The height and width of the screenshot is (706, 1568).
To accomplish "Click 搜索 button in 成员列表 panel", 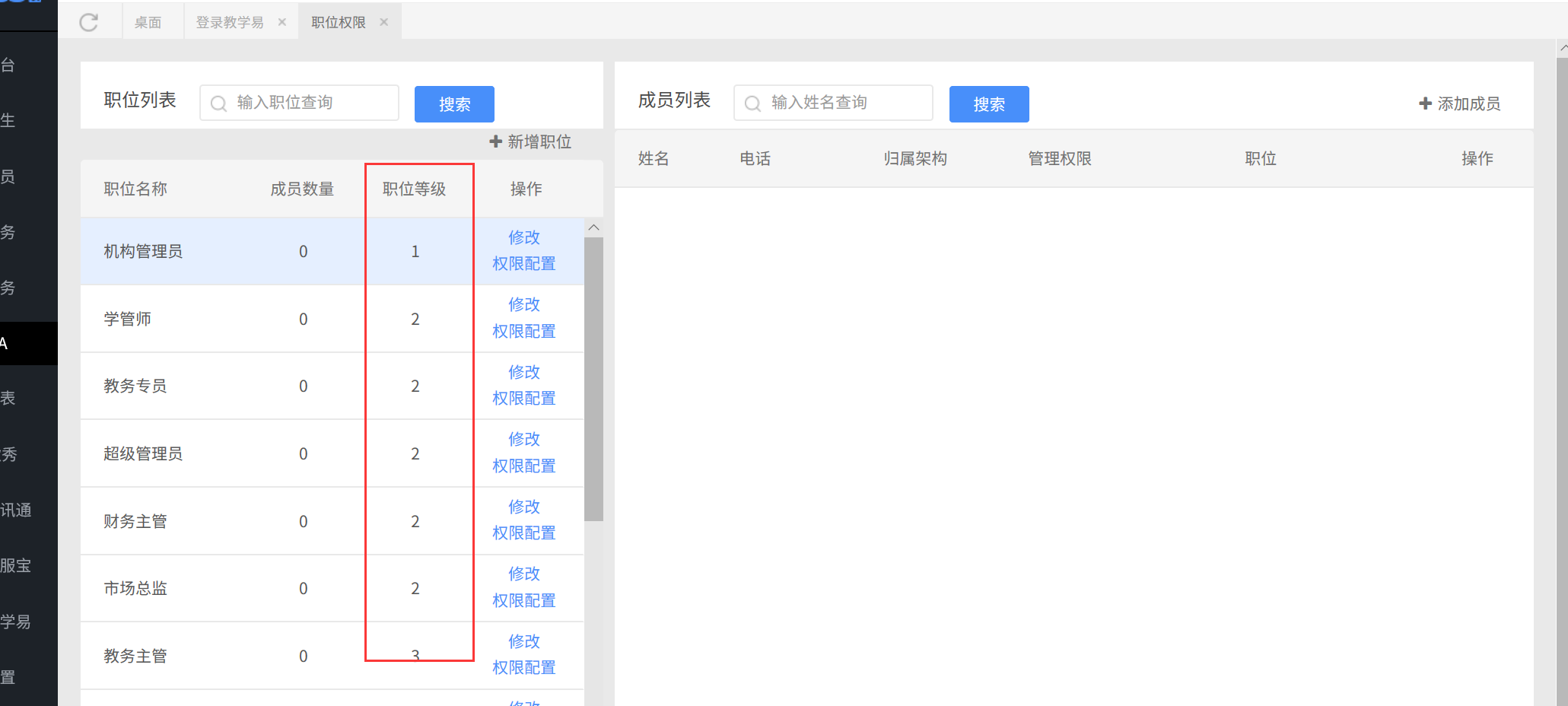I will (x=989, y=104).
